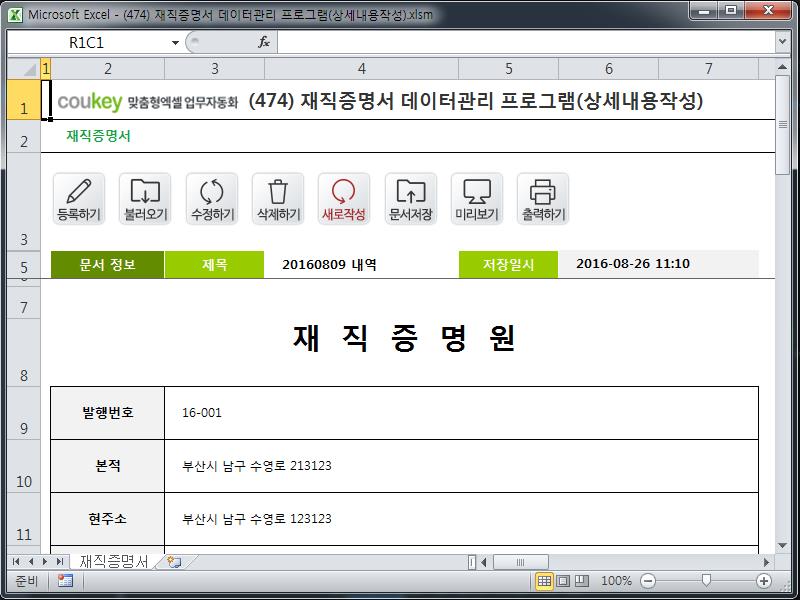
Task: Click the 등록하기 pencil icon button
Action: pyautogui.click(x=79, y=199)
